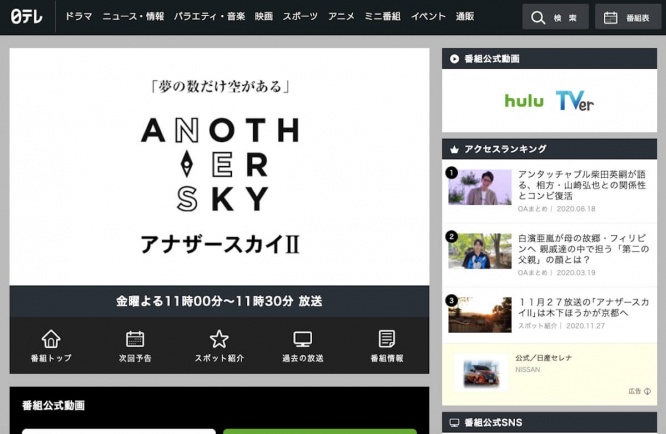Open the 映画 menu item
This screenshot has height=434, width=666.
(264, 17)
